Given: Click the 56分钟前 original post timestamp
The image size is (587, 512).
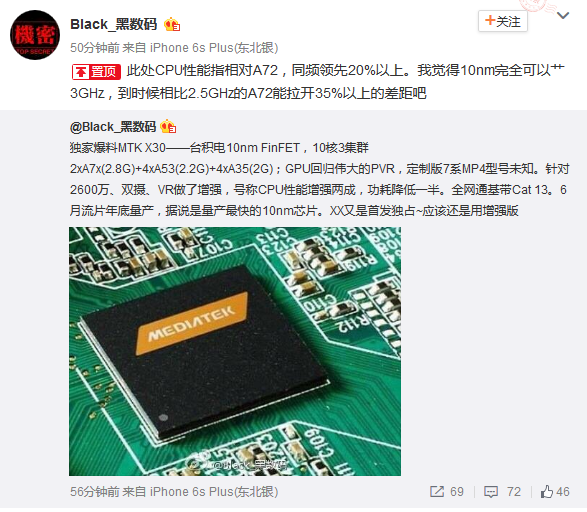Looking at the screenshot, I should click(x=95, y=491).
